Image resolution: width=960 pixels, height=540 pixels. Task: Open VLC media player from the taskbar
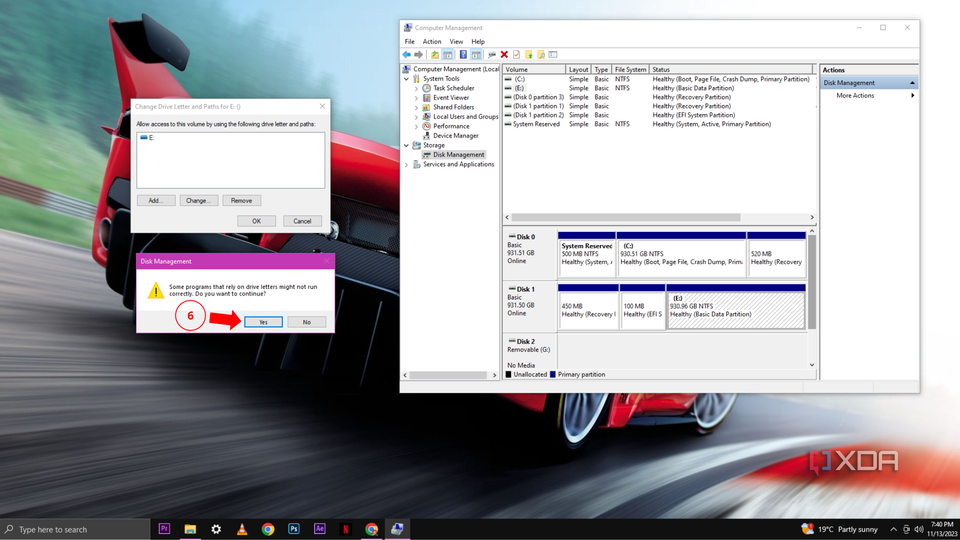click(242, 529)
